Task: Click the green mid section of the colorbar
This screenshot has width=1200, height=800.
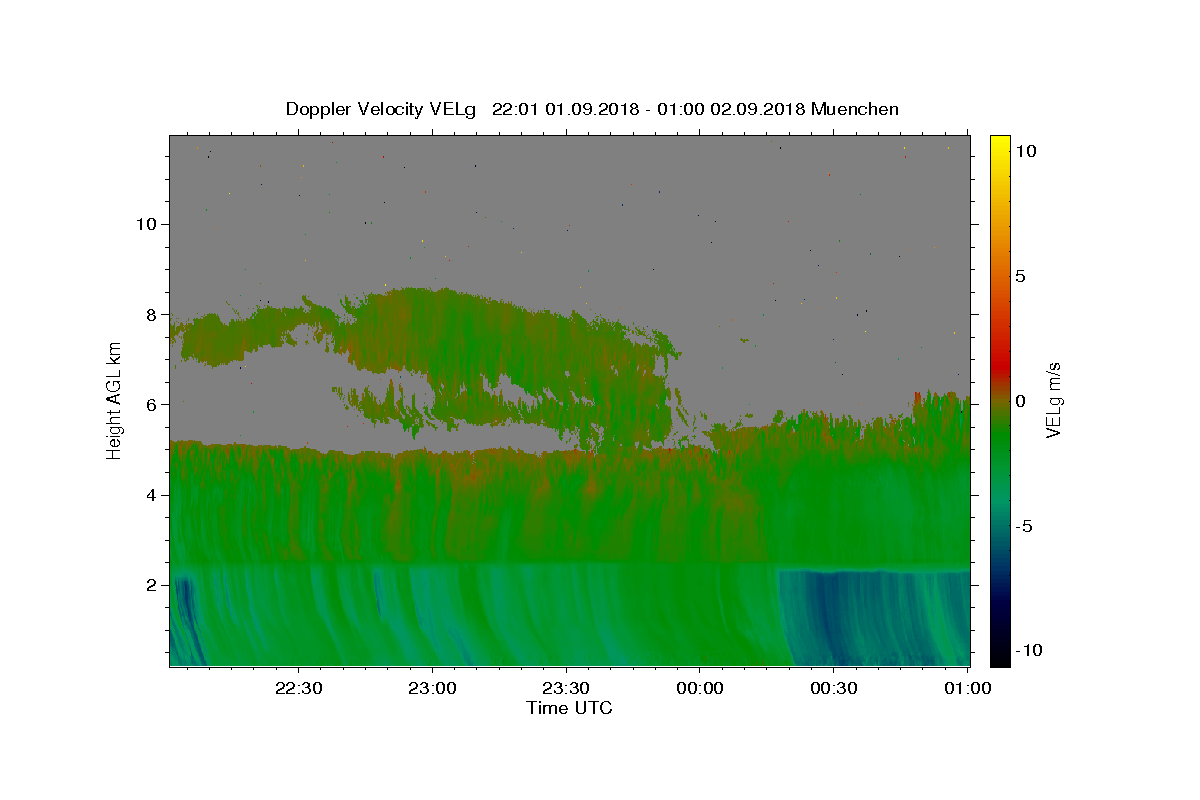Action: (x=999, y=440)
